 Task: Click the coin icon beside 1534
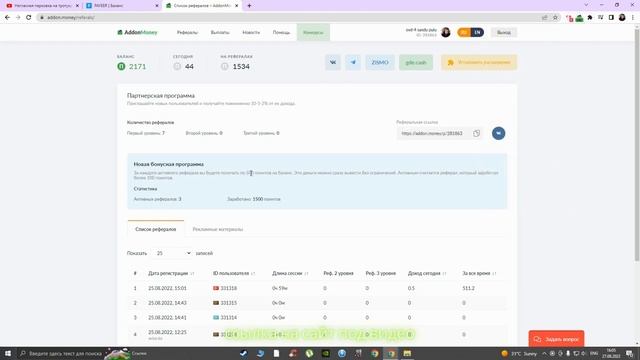(x=224, y=66)
